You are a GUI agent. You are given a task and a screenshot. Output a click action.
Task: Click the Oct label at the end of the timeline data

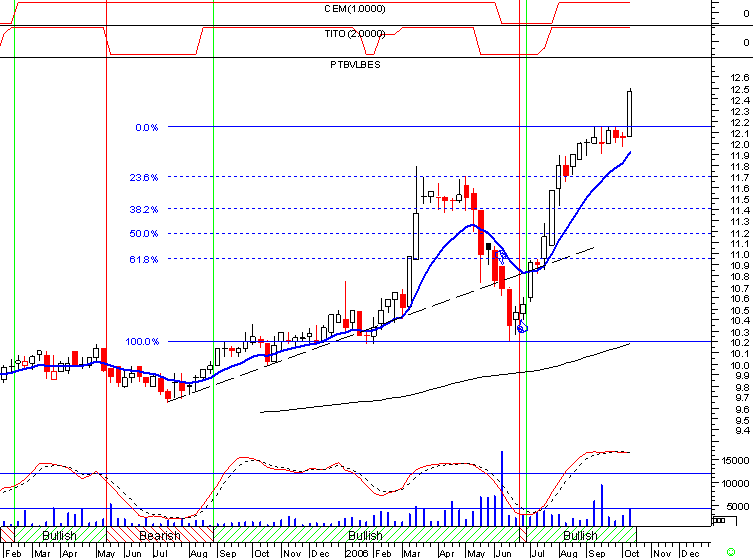click(632, 553)
